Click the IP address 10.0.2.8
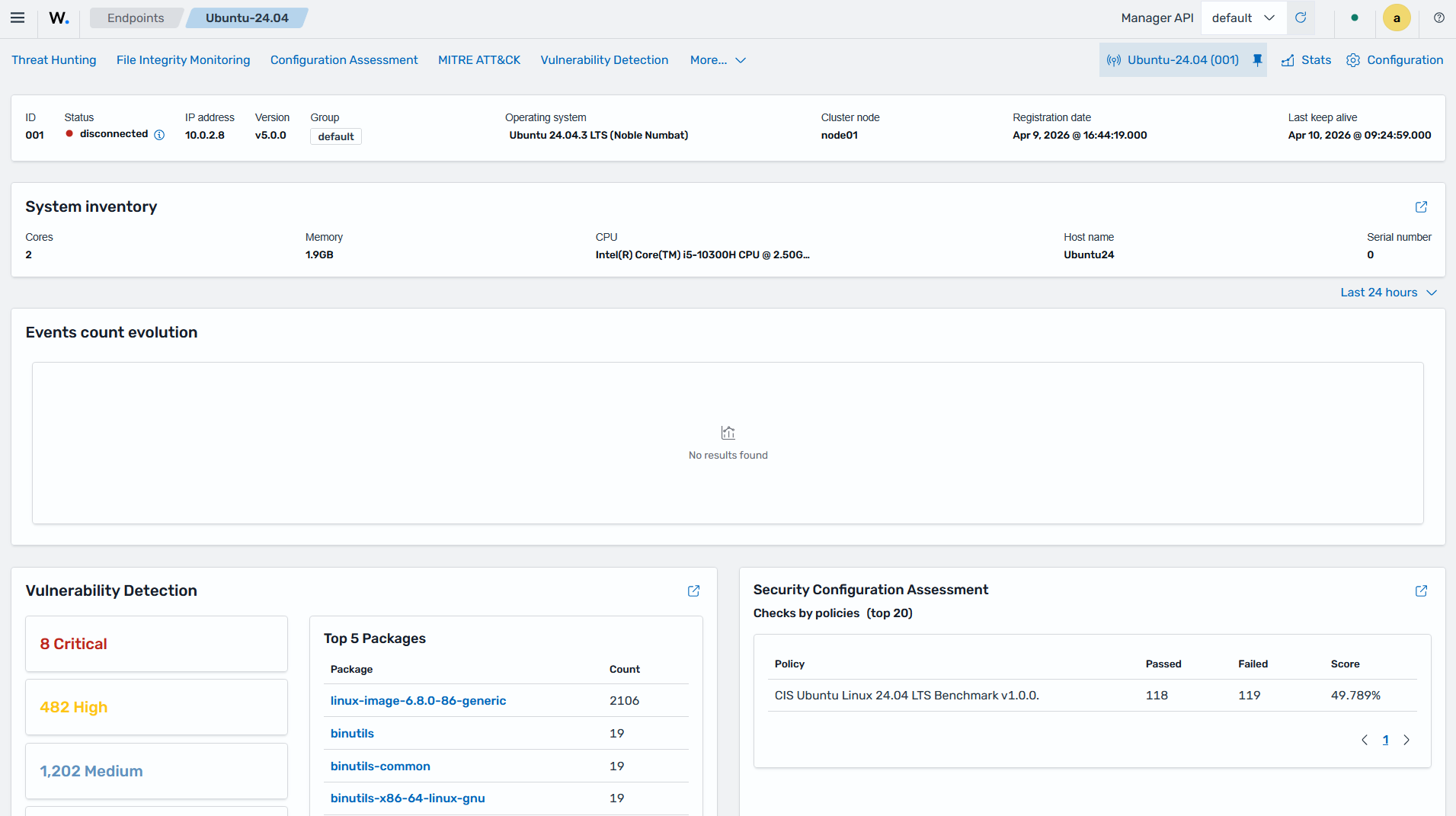The width and height of the screenshot is (1456, 816). [x=204, y=135]
